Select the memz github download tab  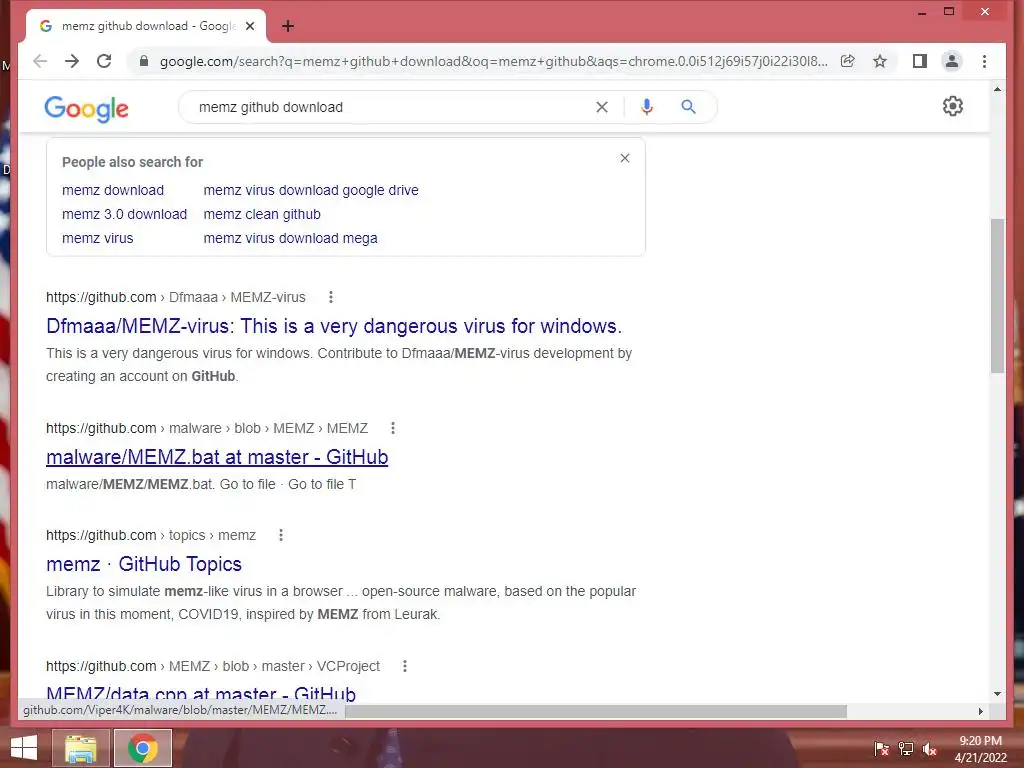coord(147,26)
